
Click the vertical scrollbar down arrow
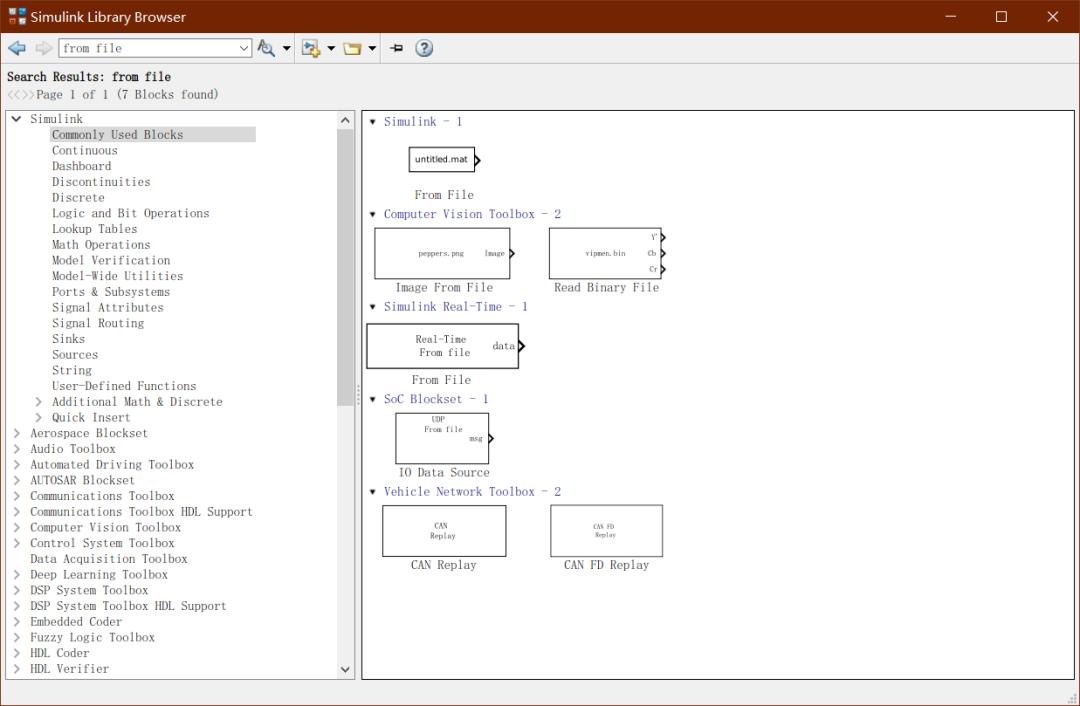click(x=345, y=669)
